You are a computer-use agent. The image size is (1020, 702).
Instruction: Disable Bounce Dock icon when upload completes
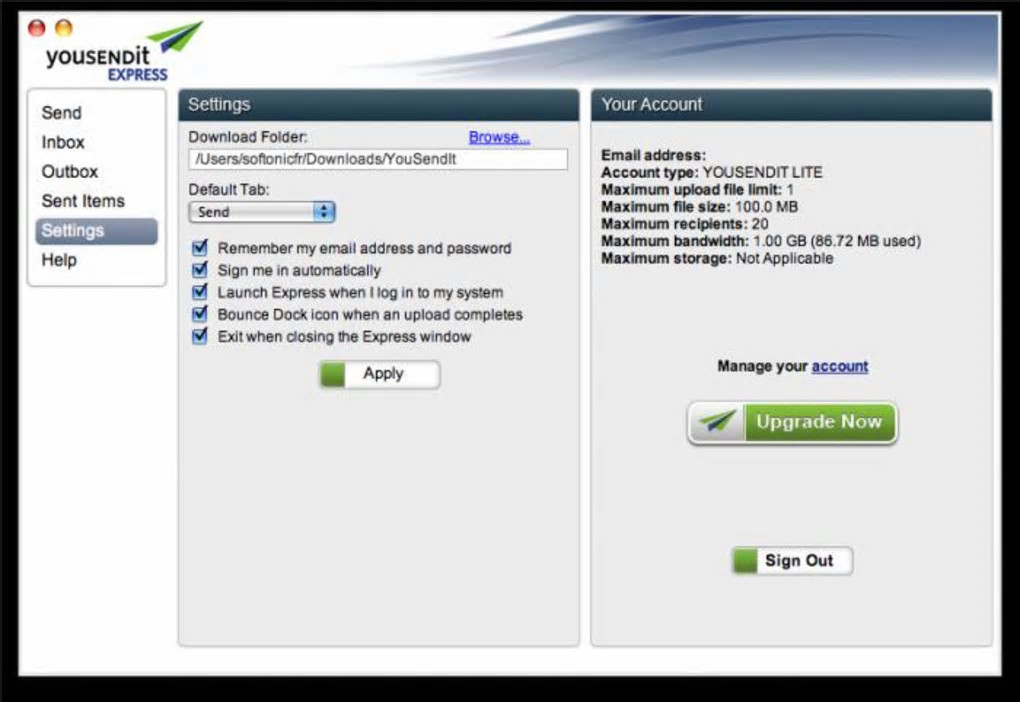click(x=200, y=314)
